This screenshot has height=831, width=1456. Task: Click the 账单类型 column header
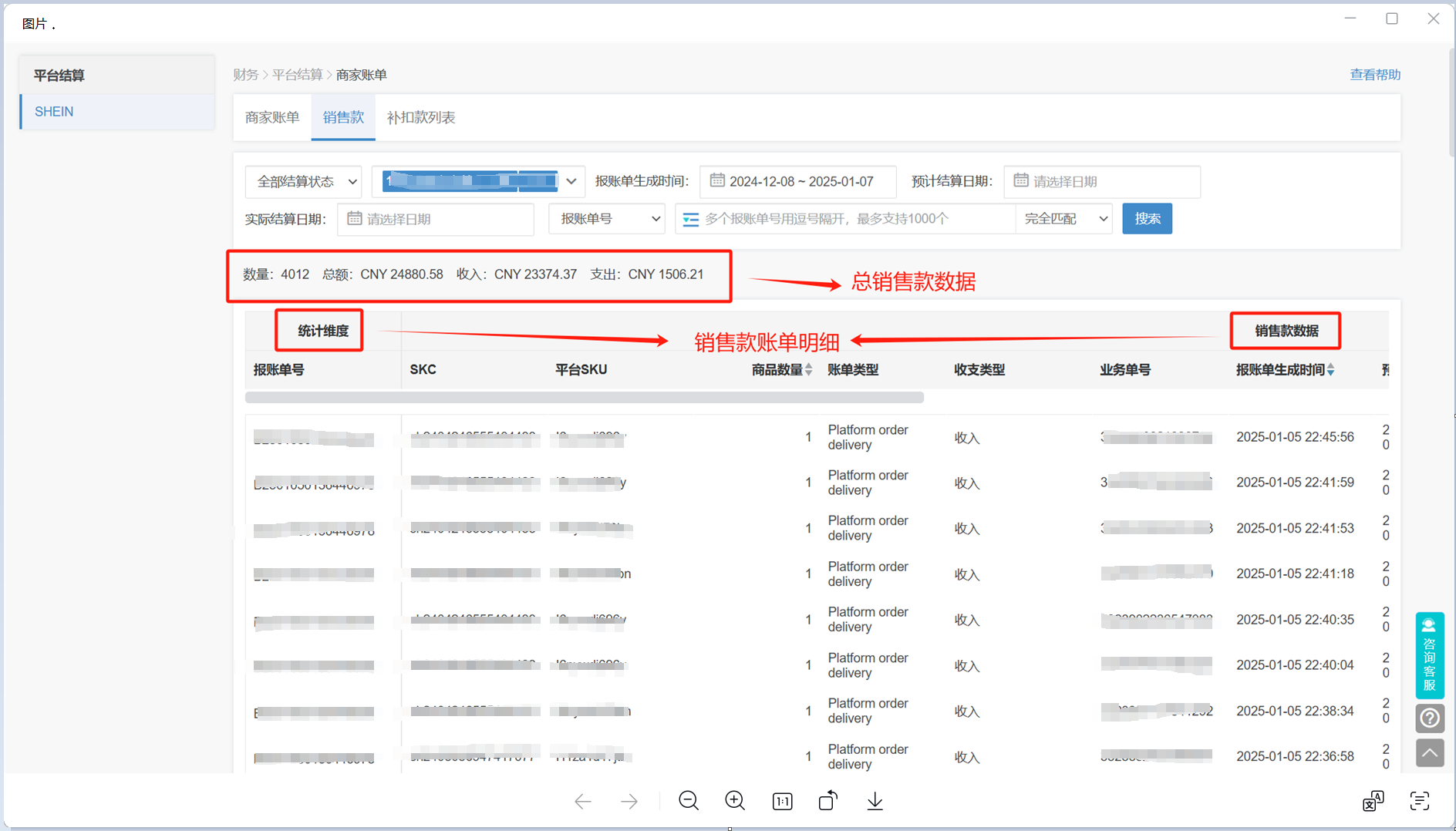tap(853, 370)
